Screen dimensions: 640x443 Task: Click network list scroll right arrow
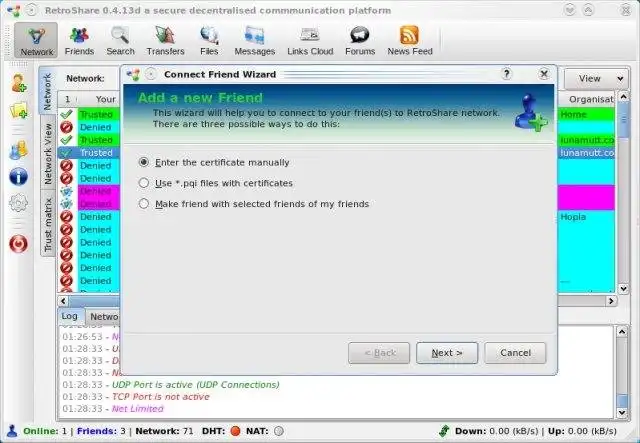(611, 301)
